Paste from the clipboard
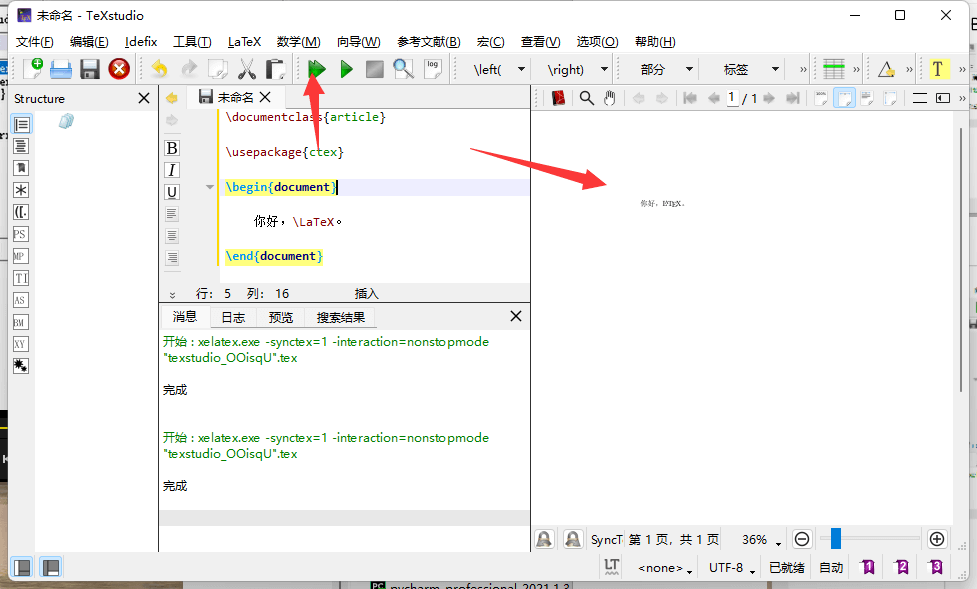This screenshot has width=977, height=589. point(275,69)
